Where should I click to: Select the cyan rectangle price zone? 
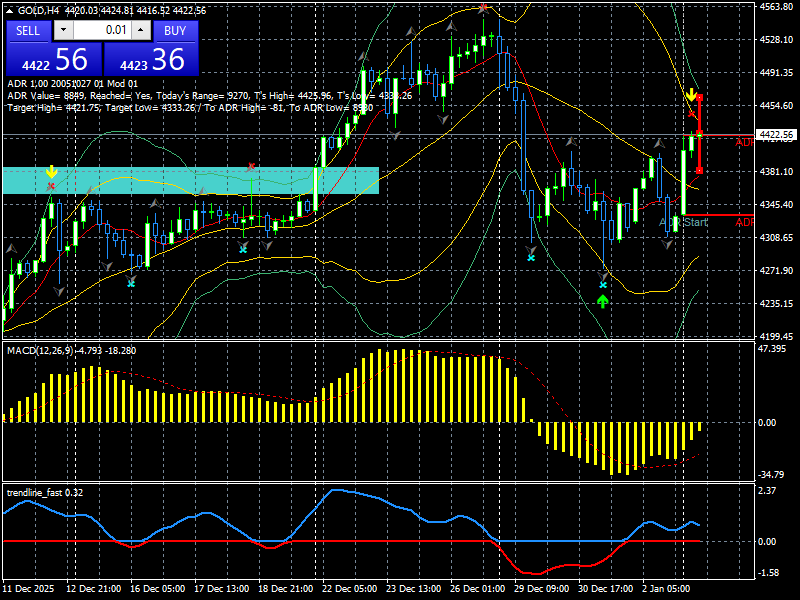(191, 181)
